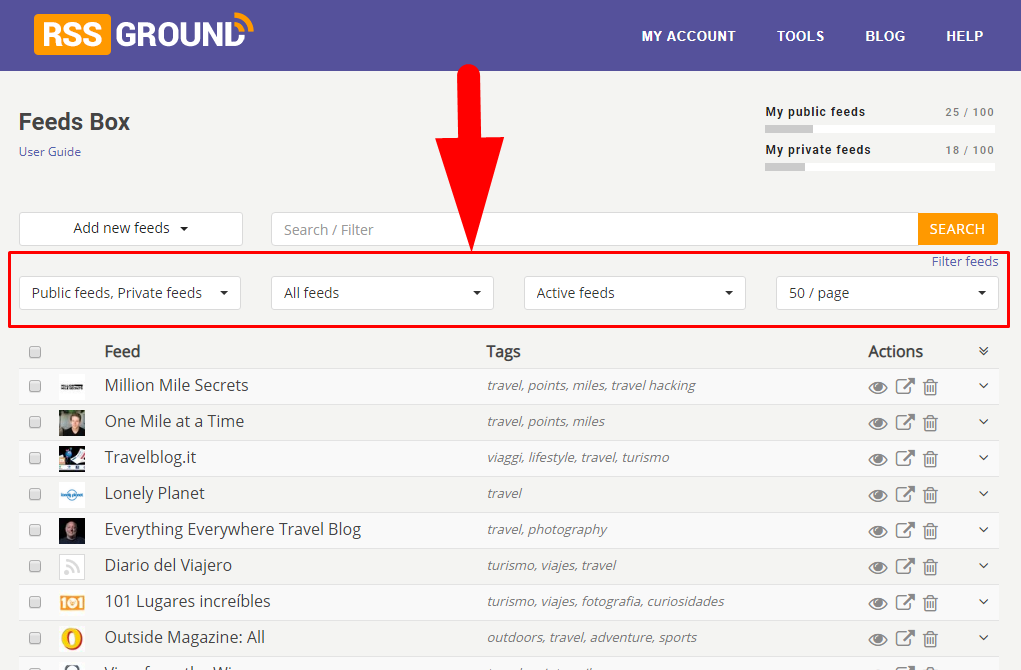The width and height of the screenshot is (1021, 670).
Task: Select the Travelblog.it row checkbox
Action: click(35, 458)
